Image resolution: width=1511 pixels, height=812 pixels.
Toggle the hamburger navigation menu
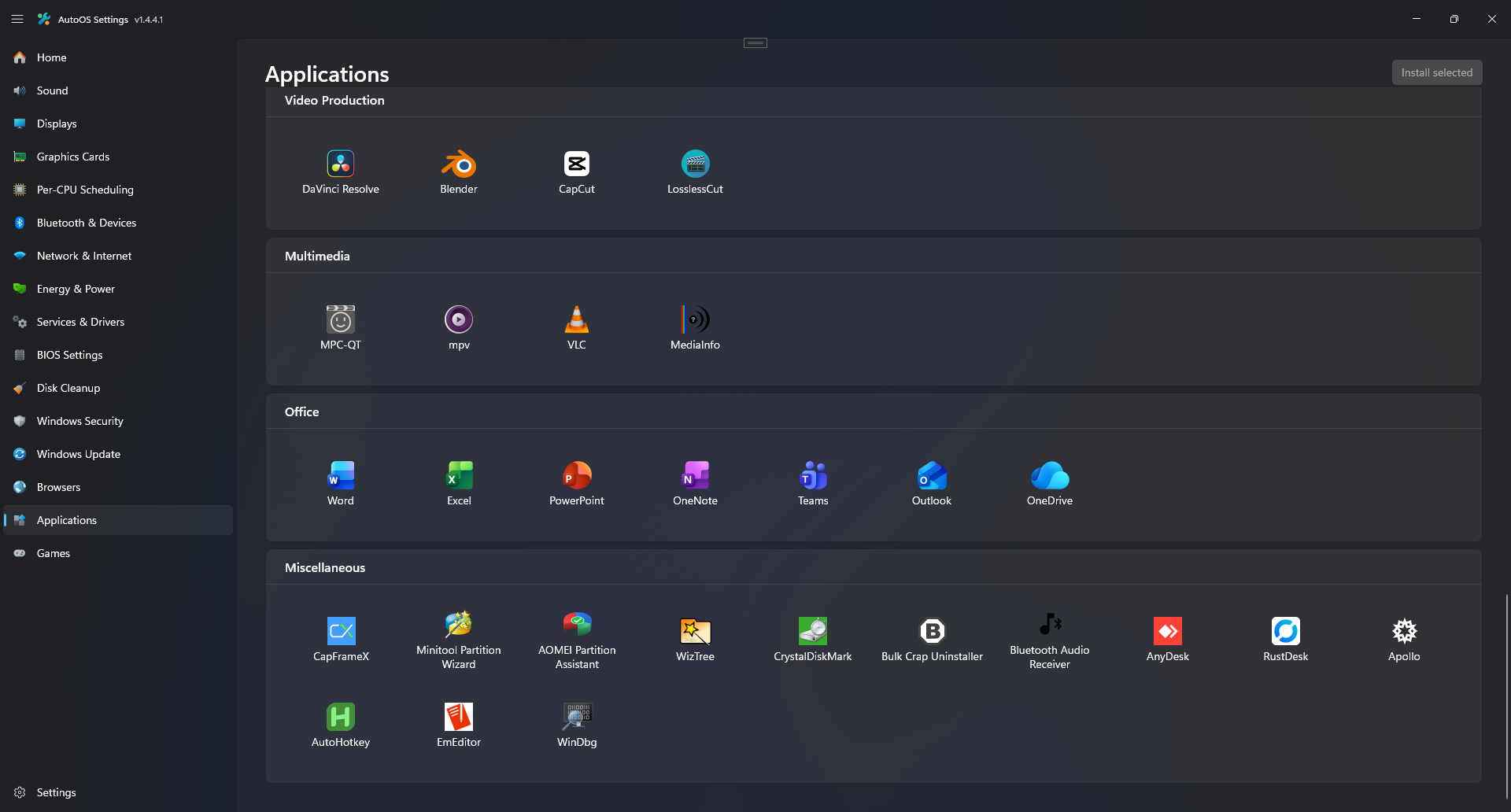coord(17,19)
